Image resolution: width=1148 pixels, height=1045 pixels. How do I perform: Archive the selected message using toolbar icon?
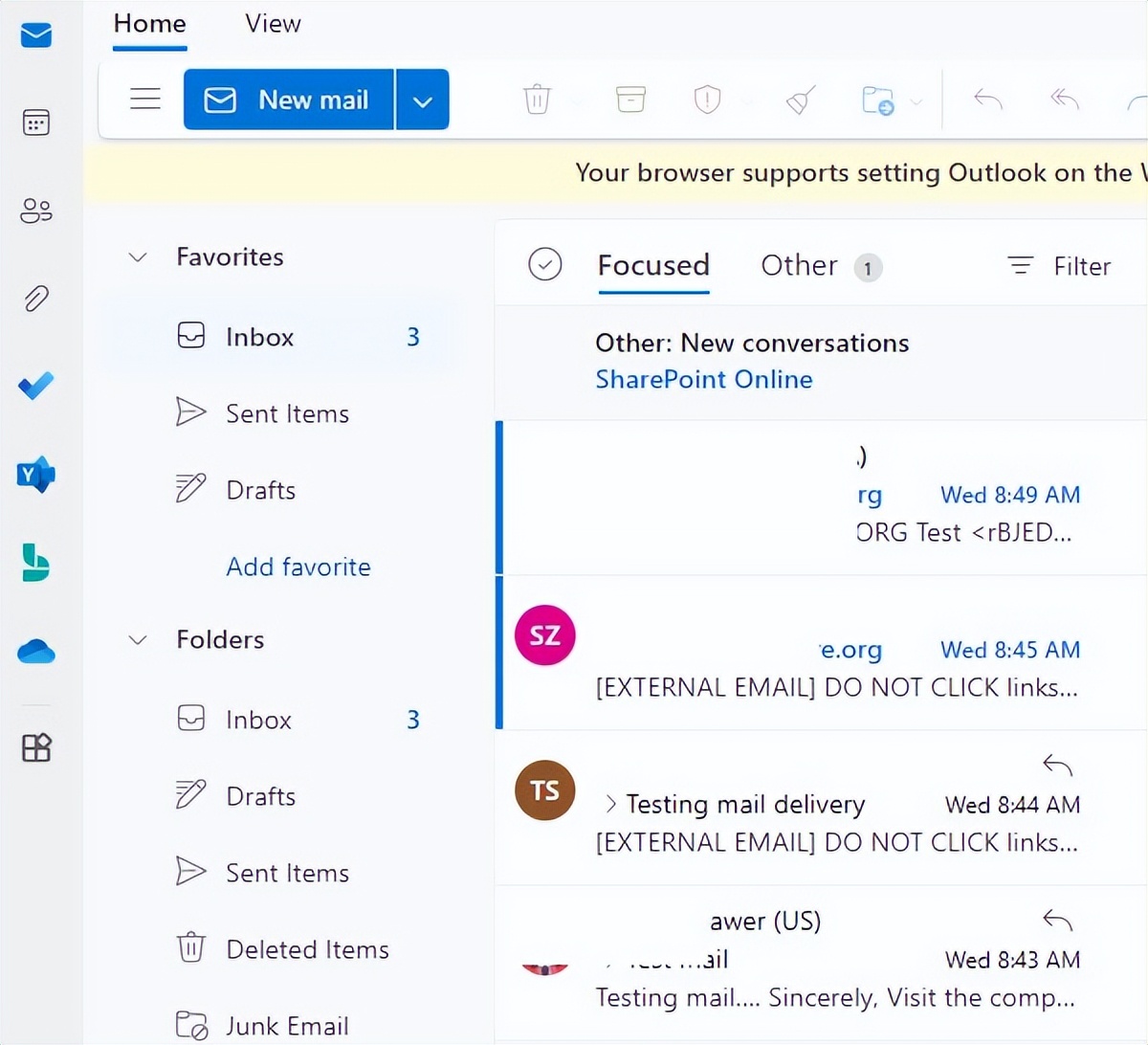pos(630,99)
